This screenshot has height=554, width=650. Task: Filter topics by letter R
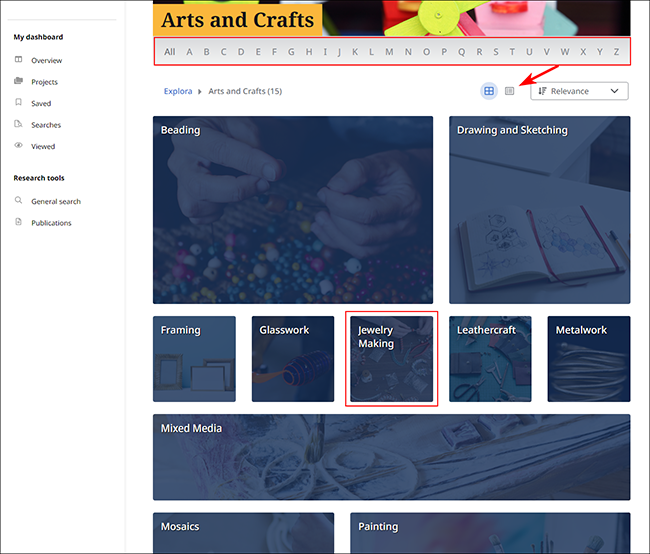(x=479, y=52)
